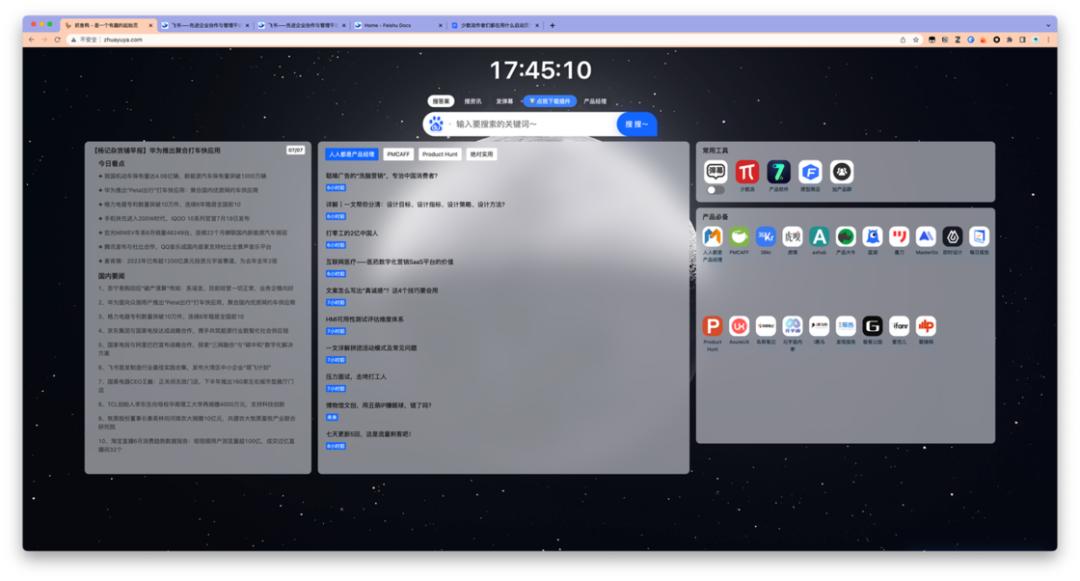The image size is (1080, 581).
Task: Open Baidu search engine selector
Action: (436, 124)
